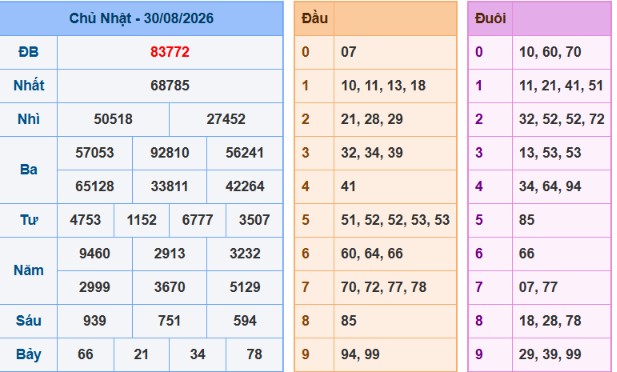The width and height of the screenshot is (617, 372).
Task: Select Đầu values 70, 72, 77, 78
Action: click(x=384, y=287)
